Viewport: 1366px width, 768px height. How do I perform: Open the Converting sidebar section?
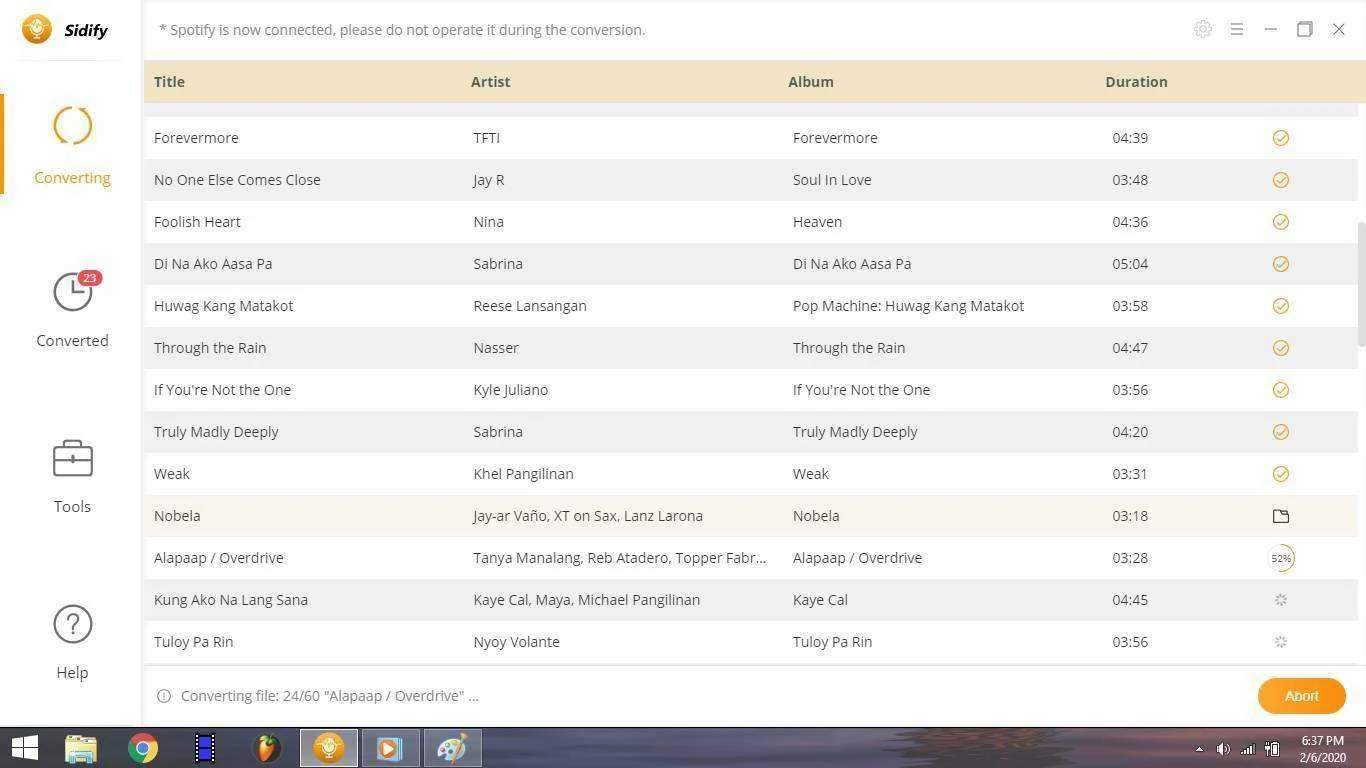coord(72,145)
